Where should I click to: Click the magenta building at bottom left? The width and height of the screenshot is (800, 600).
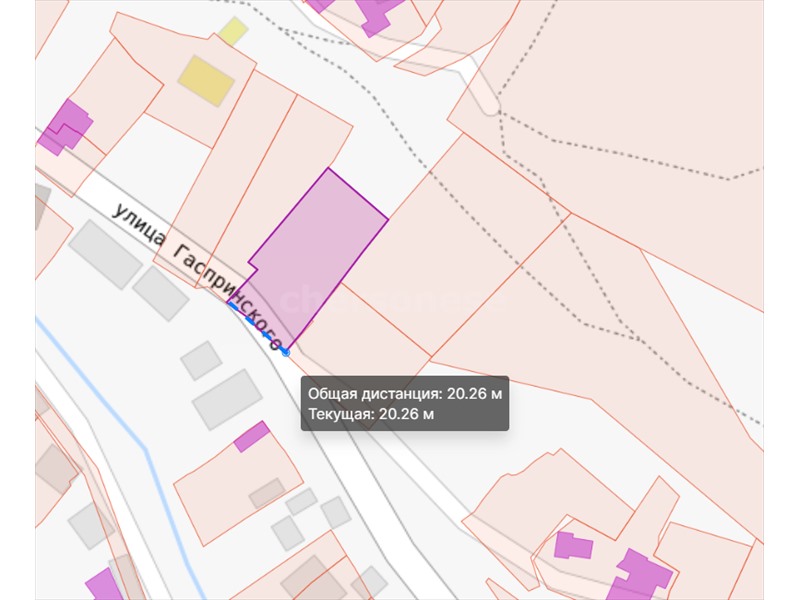pos(102,585)
